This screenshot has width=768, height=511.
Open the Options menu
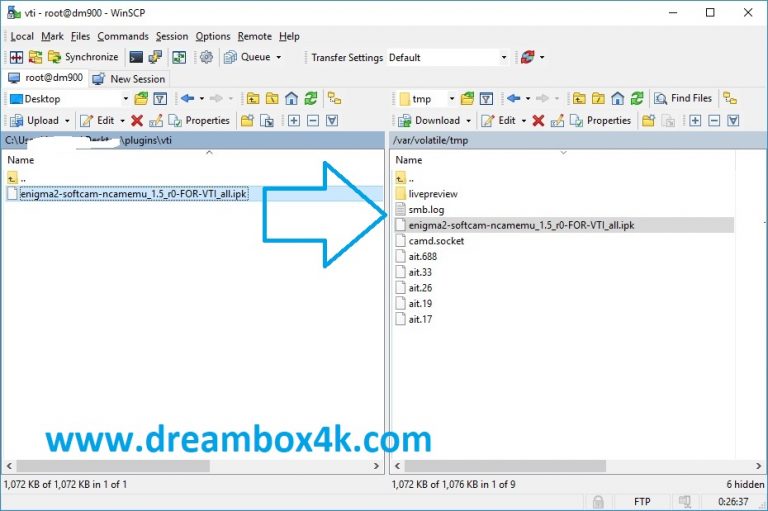coord(213,36)
